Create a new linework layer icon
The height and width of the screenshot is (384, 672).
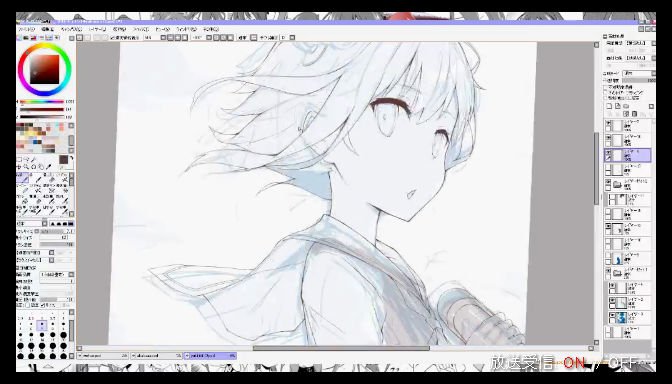pos(618,106)
